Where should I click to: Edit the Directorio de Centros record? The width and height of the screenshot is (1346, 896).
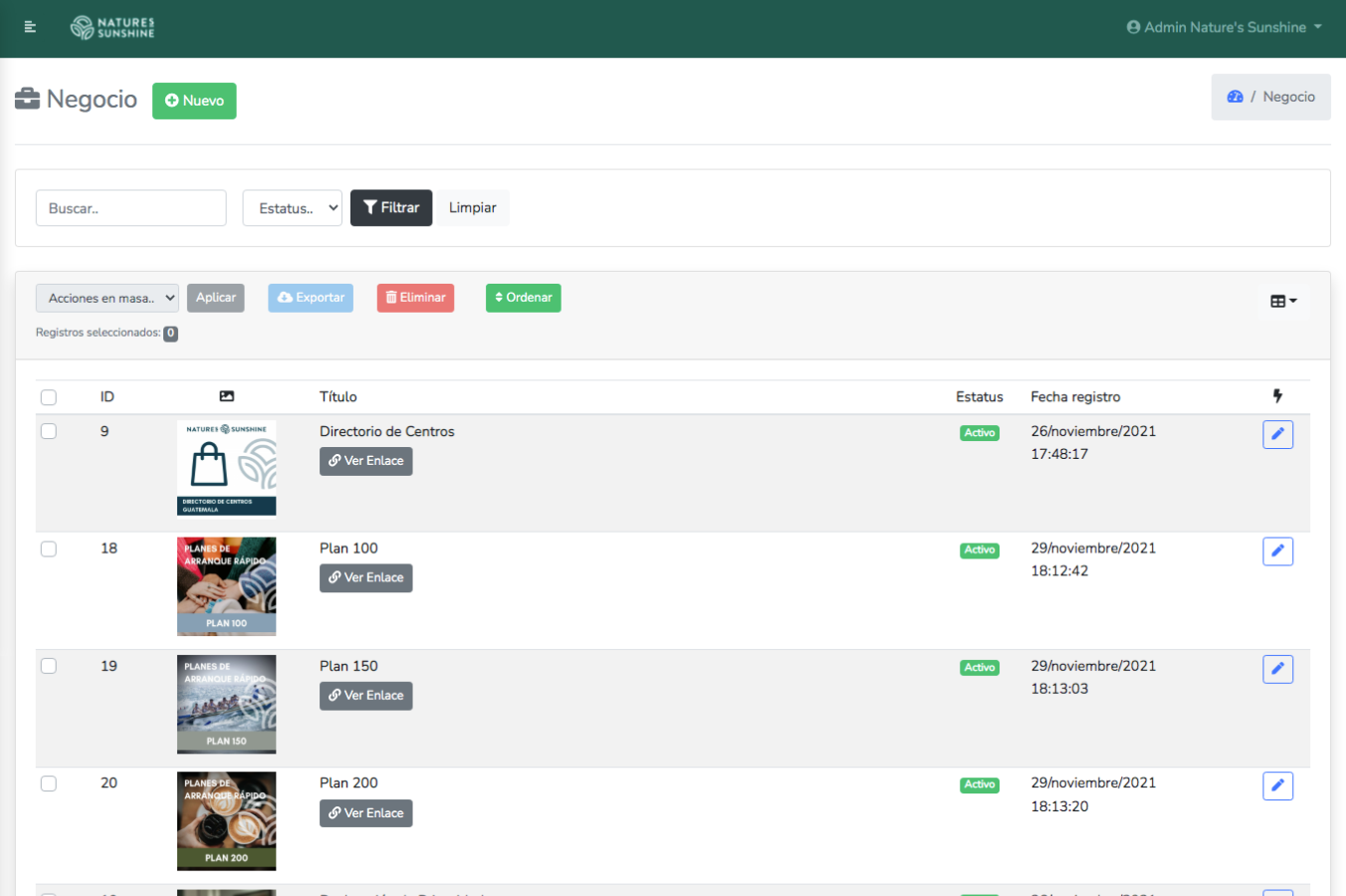pos(1277,434)
